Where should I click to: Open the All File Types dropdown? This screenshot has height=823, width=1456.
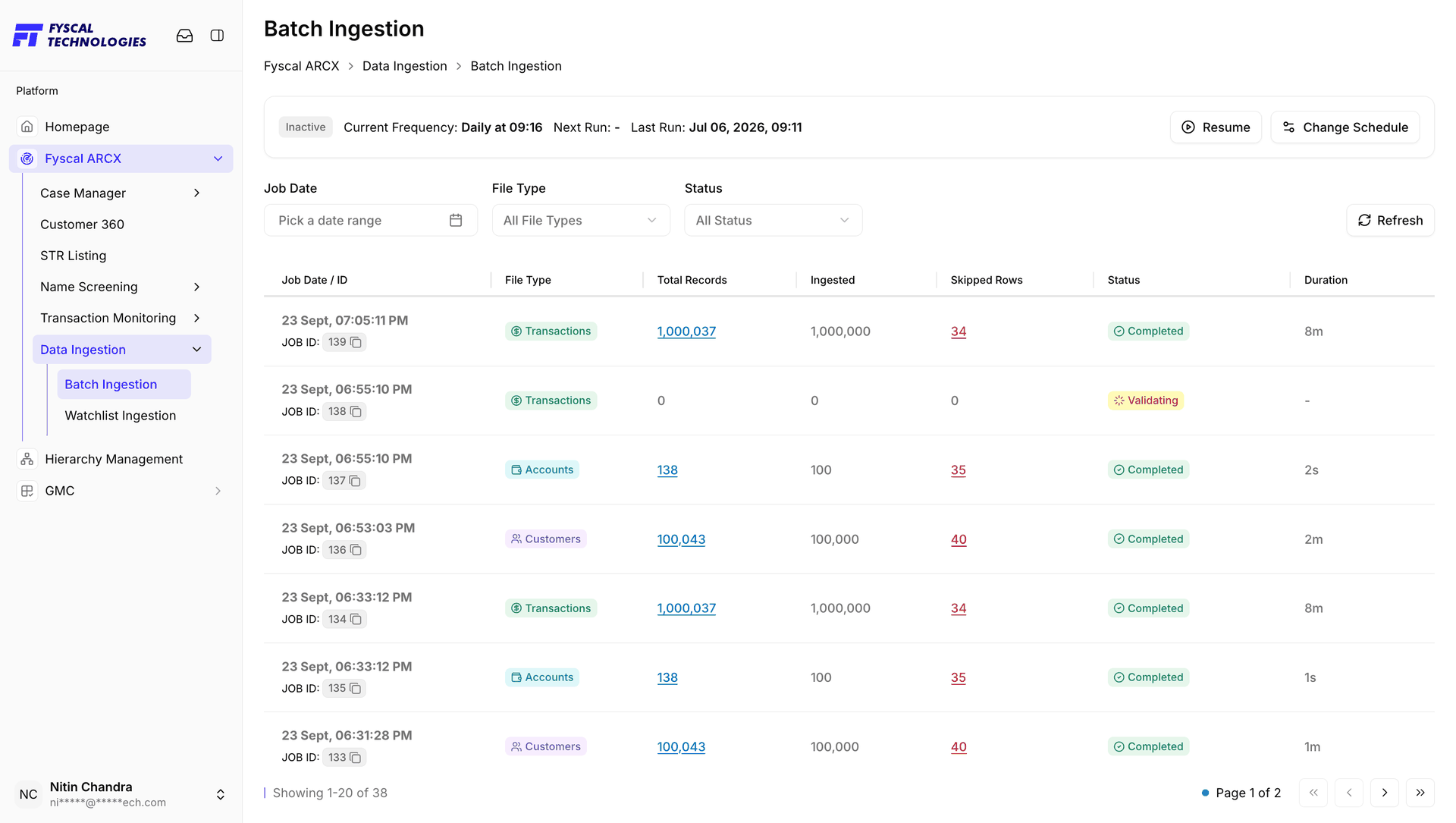[581, 220]
